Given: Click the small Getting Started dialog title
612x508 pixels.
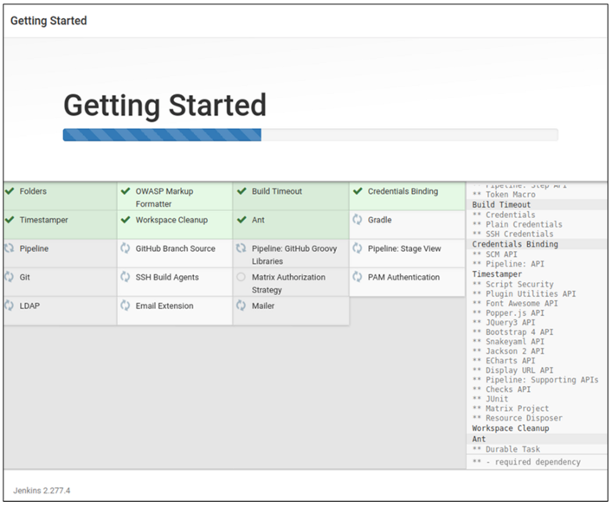Looking at the screenshot, I should click(x=48, y=21).
